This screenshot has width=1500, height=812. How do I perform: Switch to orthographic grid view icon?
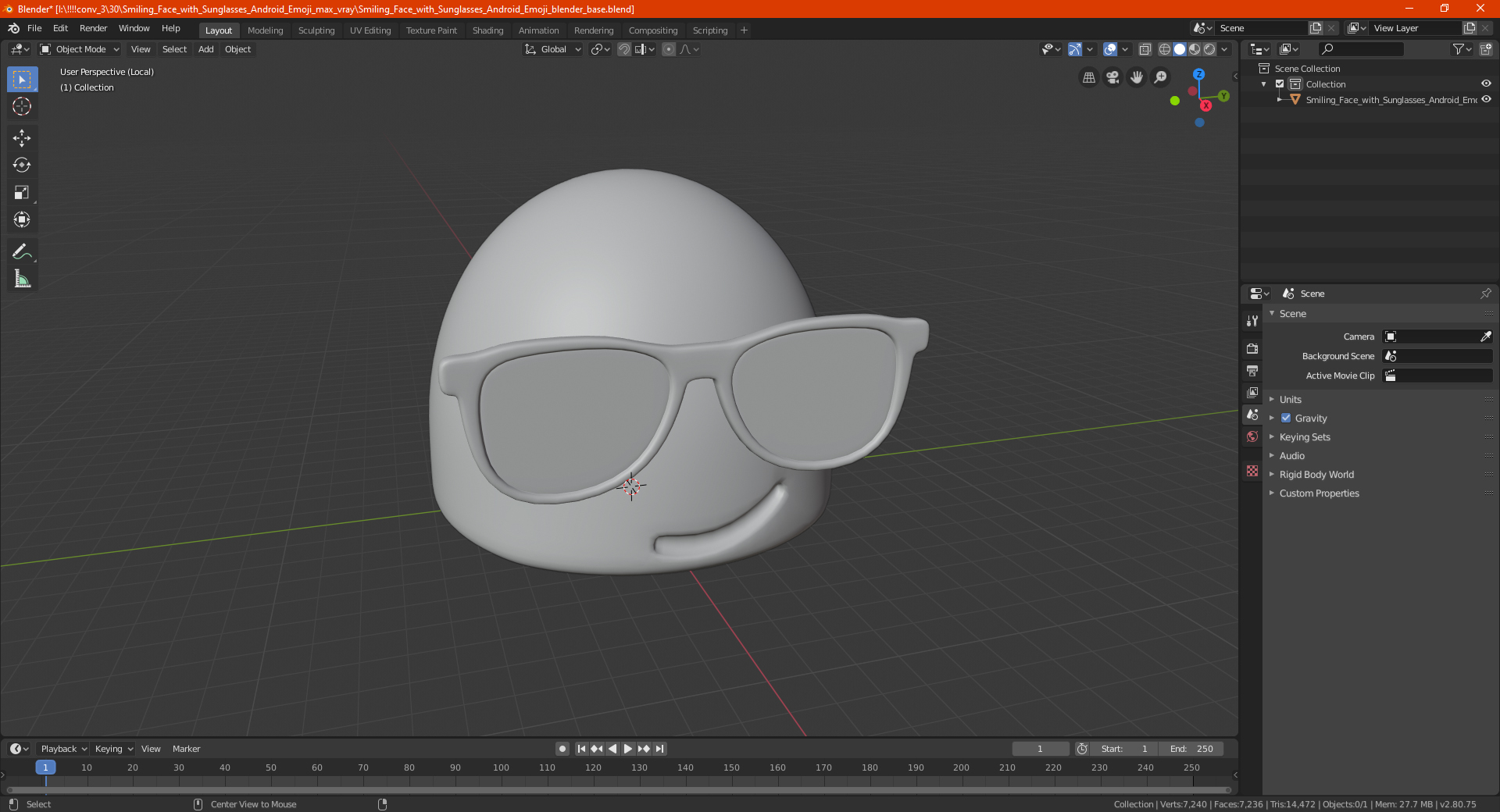pyautogui.click(x=1088, y=77)
